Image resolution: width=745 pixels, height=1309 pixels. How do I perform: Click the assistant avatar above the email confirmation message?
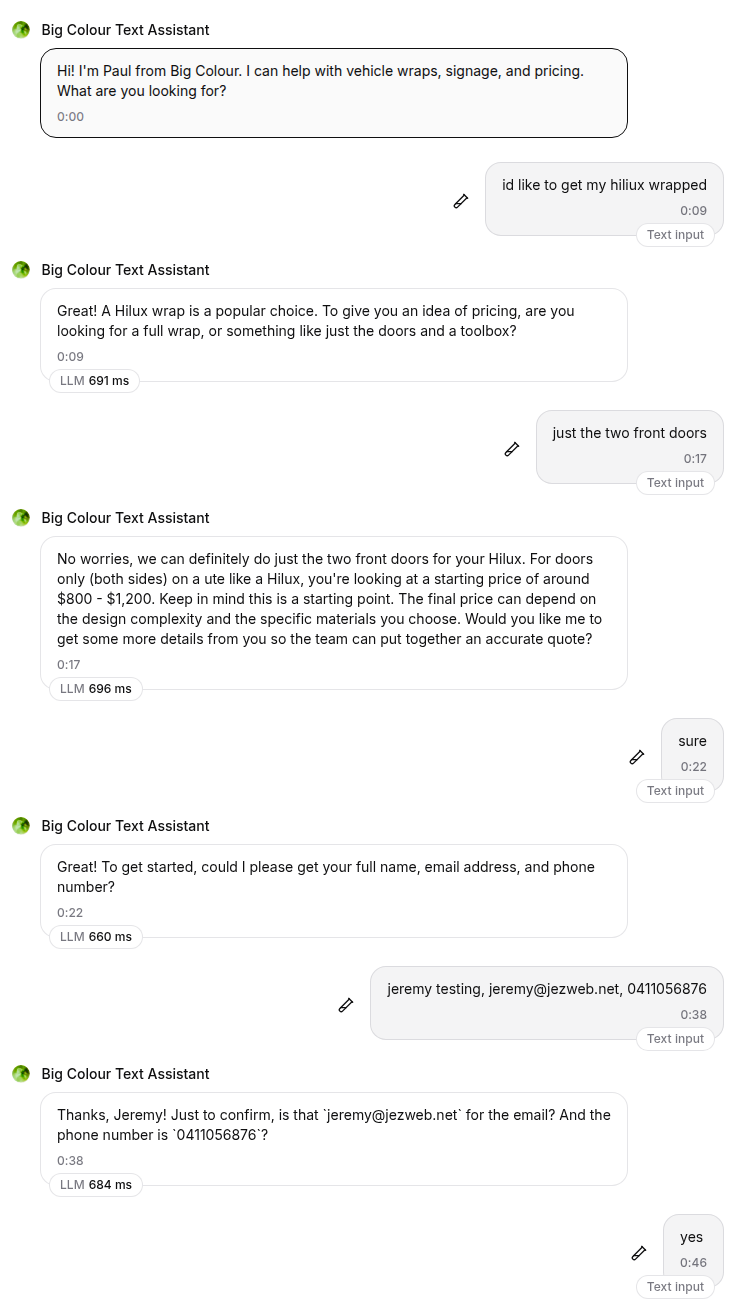click(x=21, y=1074)
